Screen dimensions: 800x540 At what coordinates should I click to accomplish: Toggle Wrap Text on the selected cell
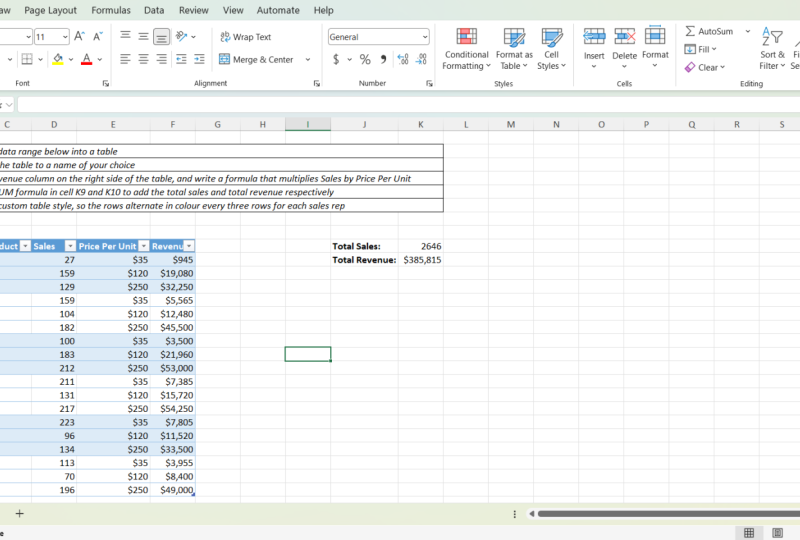point(245,37)
